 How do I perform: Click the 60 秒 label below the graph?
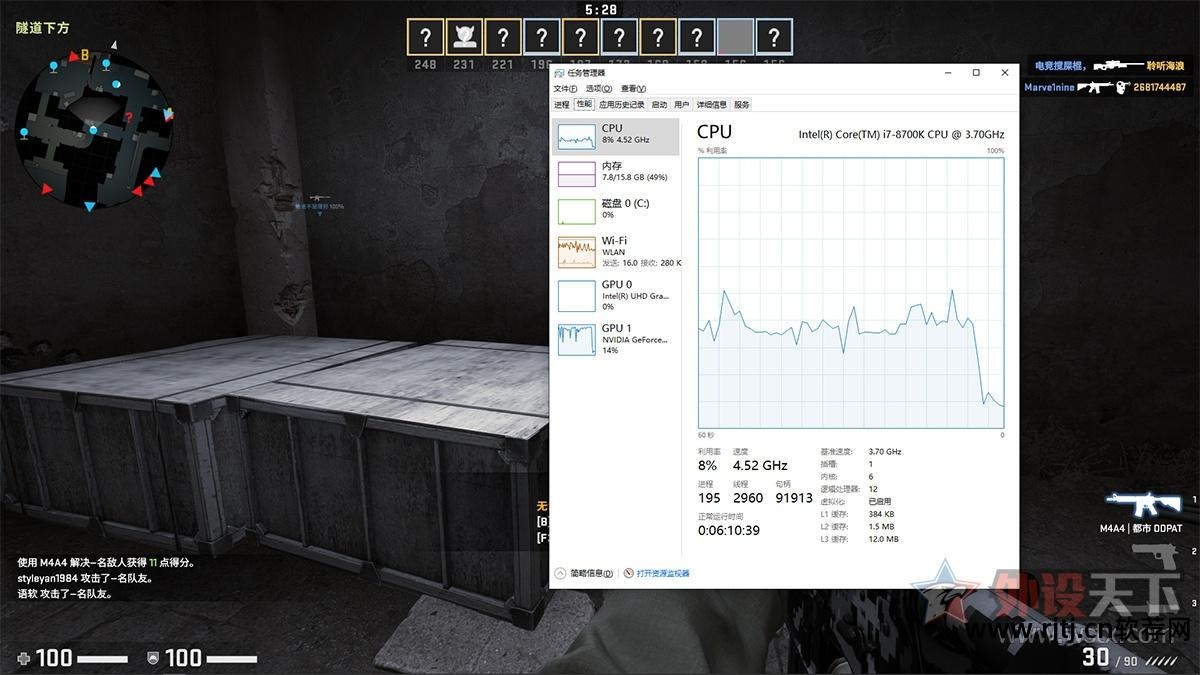click(706, 435)
